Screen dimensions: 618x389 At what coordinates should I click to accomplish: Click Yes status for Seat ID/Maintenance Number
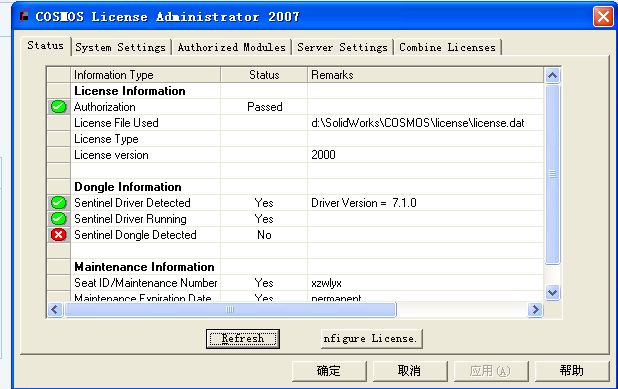tap(264, 283)
